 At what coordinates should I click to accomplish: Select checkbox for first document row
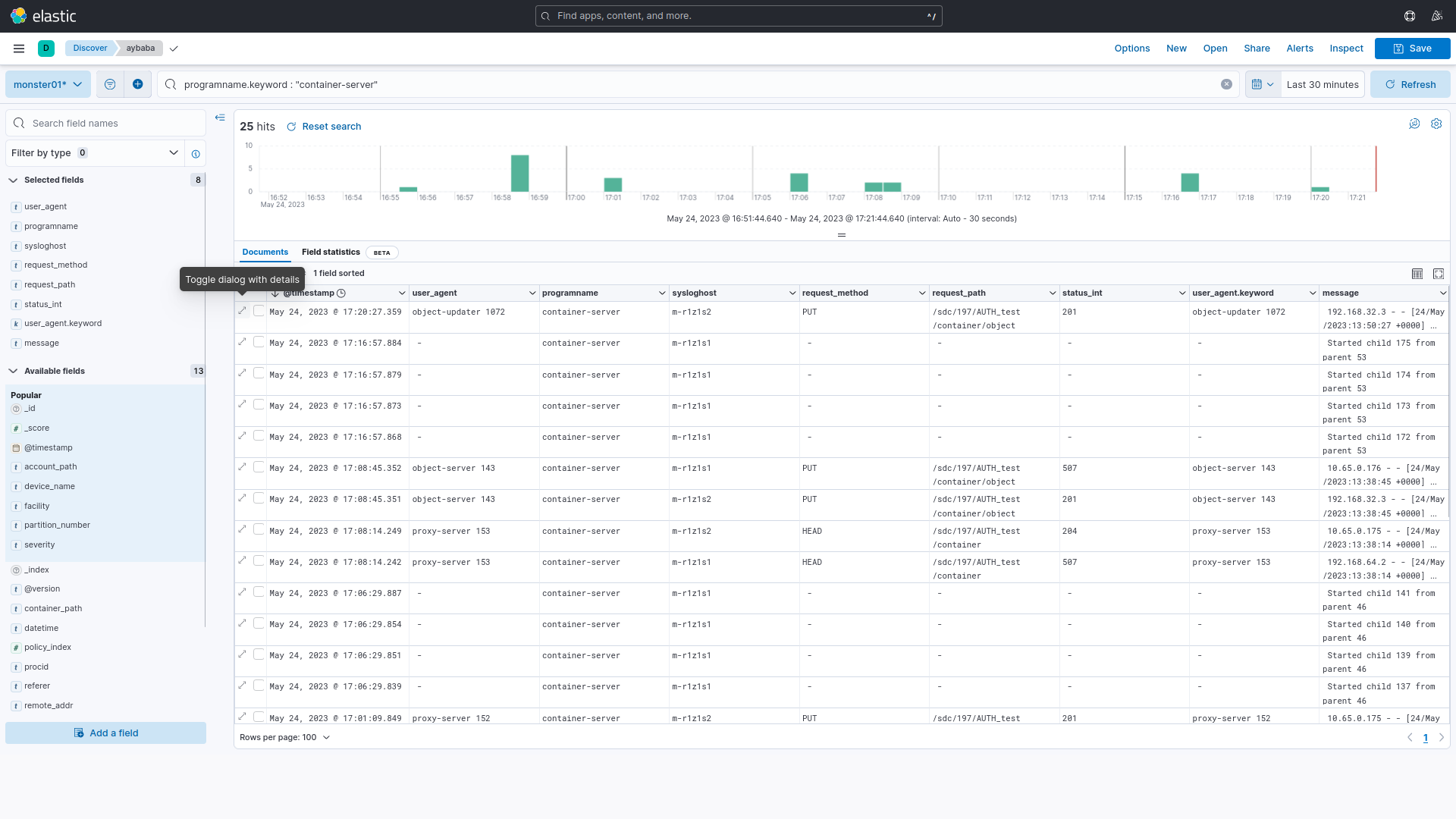tap(259, 311)
